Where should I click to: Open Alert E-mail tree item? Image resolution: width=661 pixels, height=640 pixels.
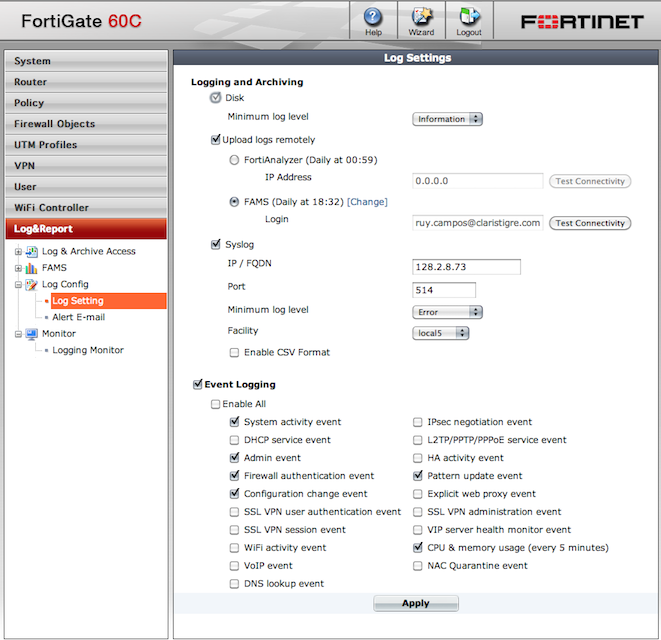coord(78,317)
